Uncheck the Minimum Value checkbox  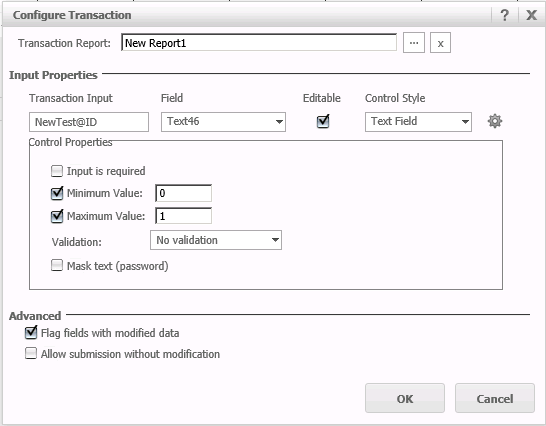tap(57, 193)
